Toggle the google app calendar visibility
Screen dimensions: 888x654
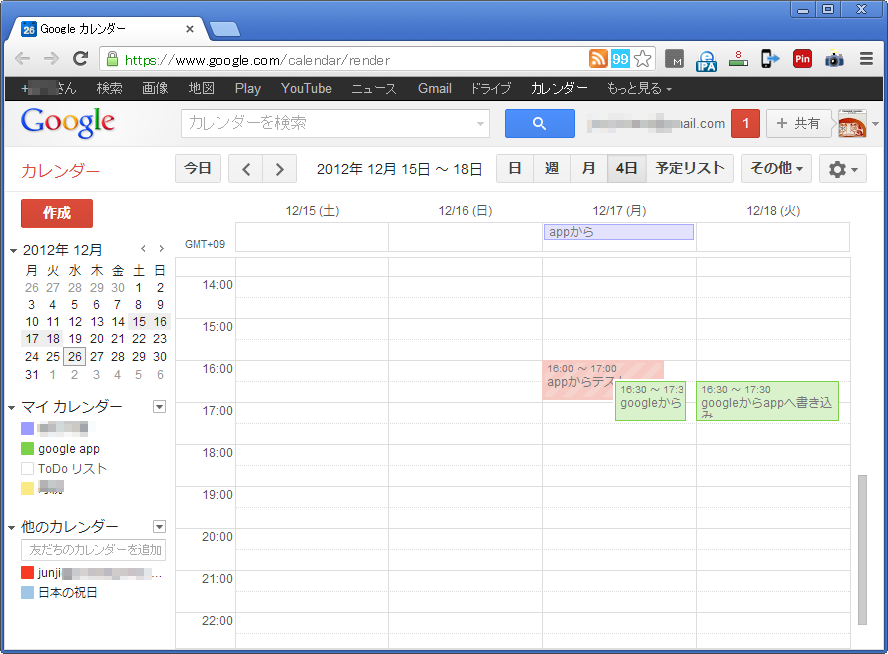[x=28, y=449]
